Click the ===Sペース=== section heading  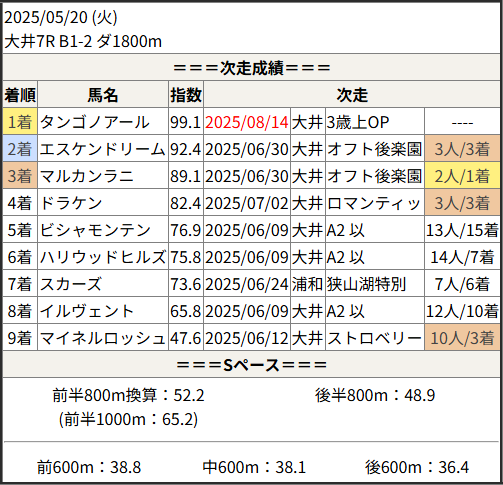[x=252, y=365]
